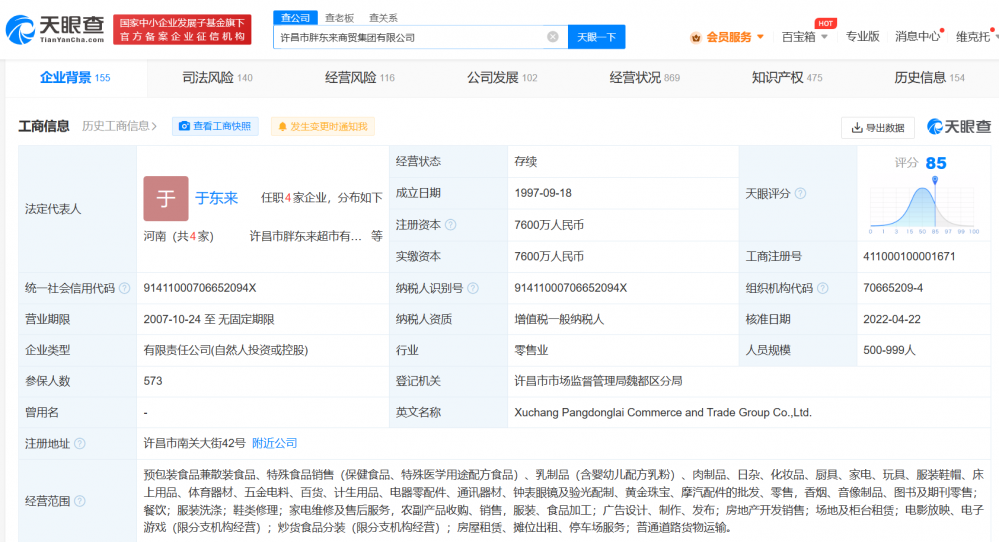This screenshot has height=542, width=999.
Task: Open the 附近公司 link
Action: [274, 443]
